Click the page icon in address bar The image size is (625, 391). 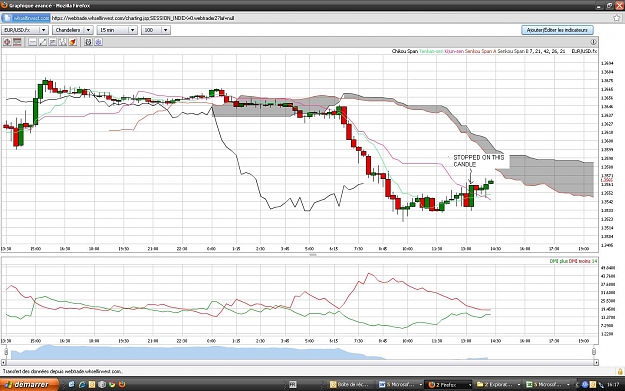coord(8,18)
